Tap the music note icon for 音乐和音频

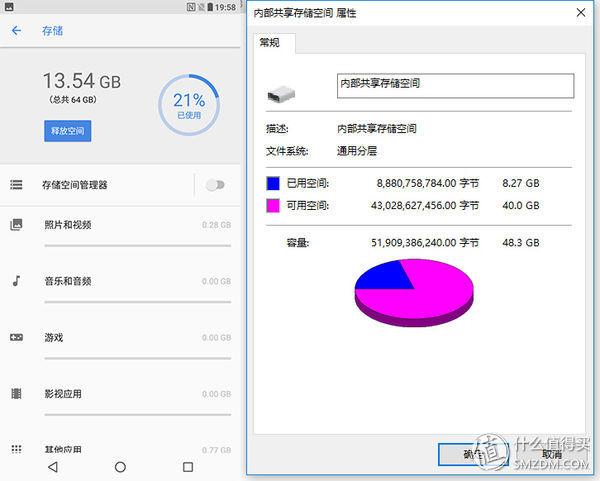(x=16, y=281)
